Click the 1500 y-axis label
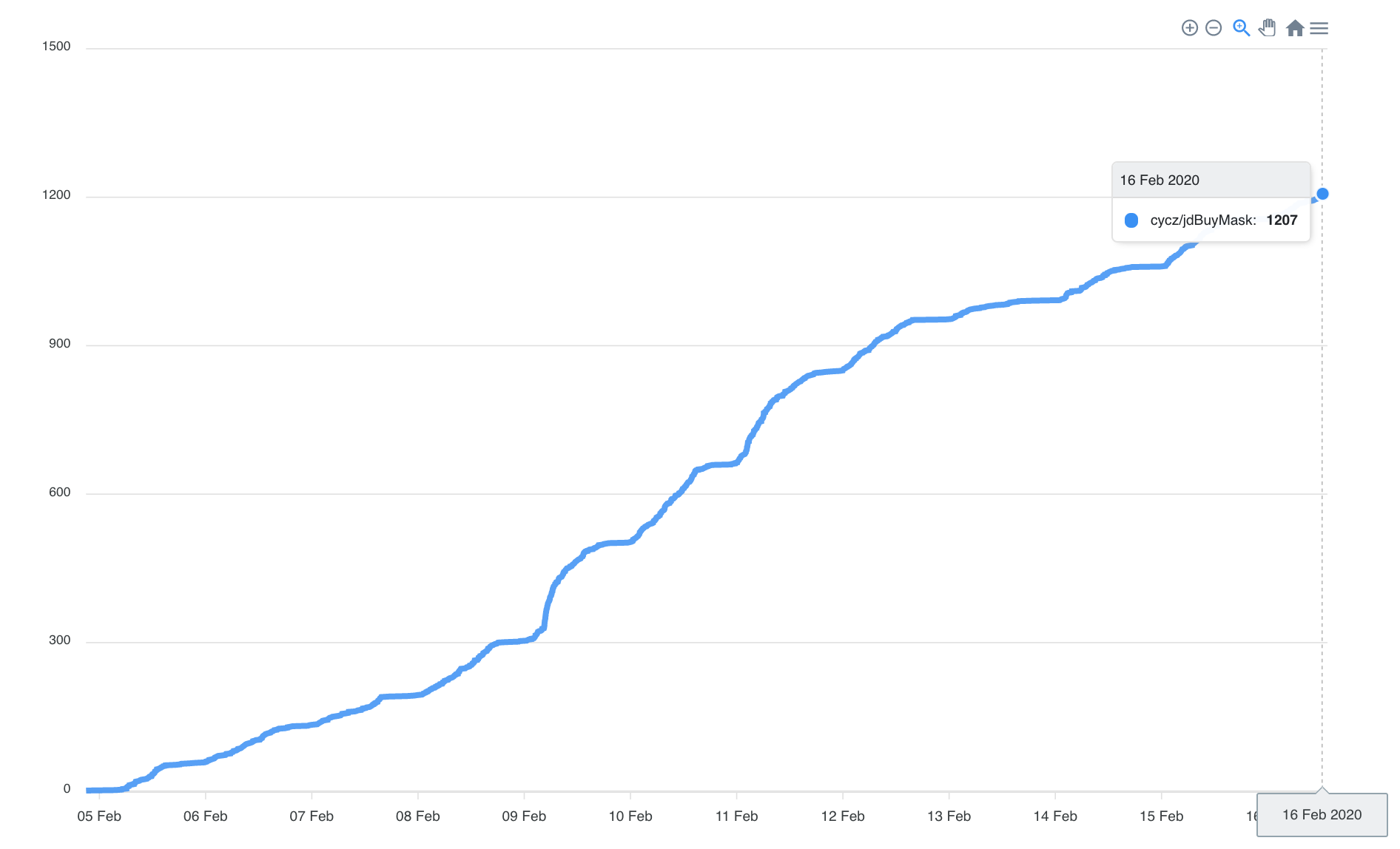This screenshot has width=1400, height=849. [56, 47]
